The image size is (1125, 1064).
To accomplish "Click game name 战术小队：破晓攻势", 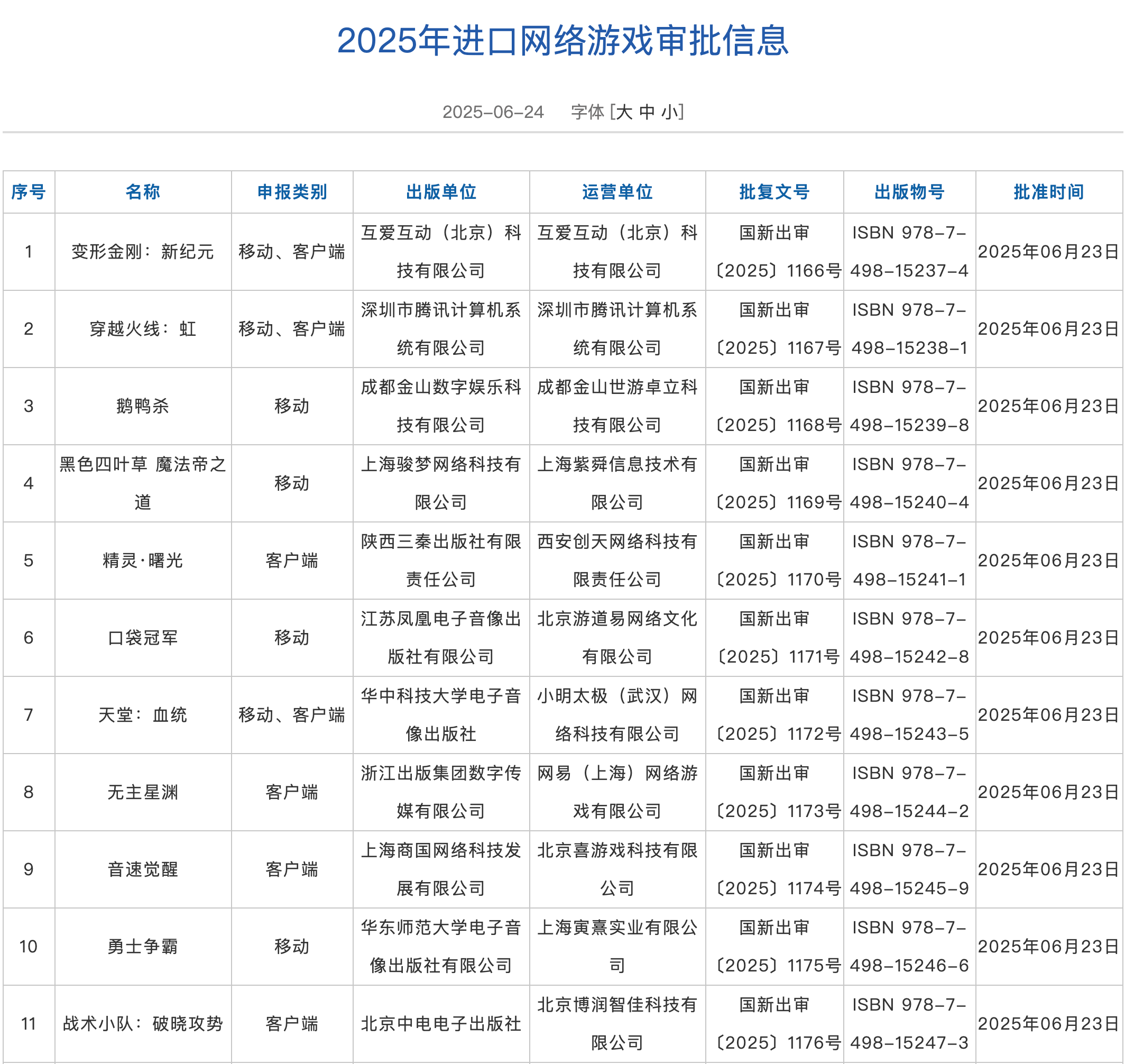I will [143, 1023].
